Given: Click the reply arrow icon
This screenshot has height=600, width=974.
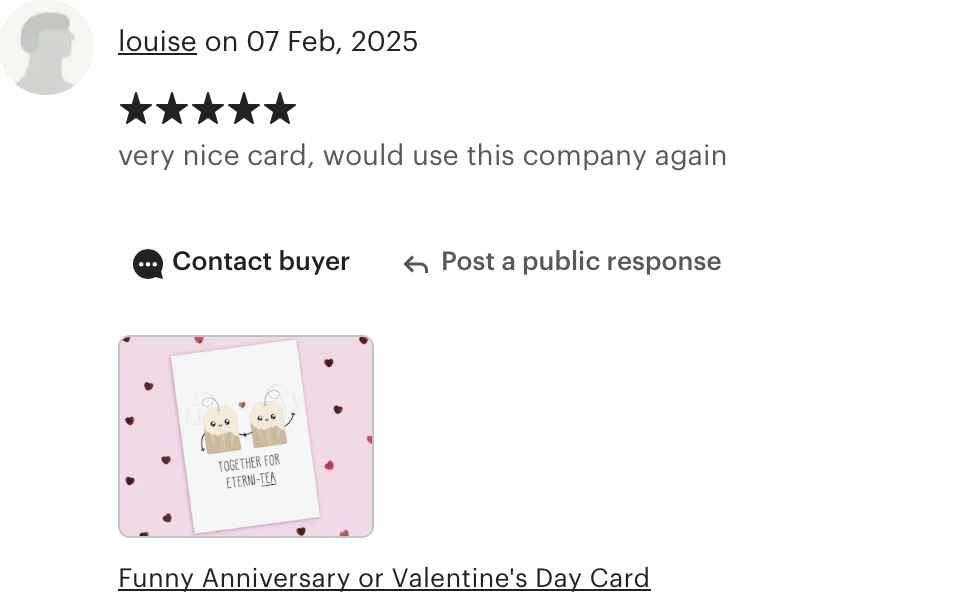Looking at the screenshot, I should [x=416, y=265].
